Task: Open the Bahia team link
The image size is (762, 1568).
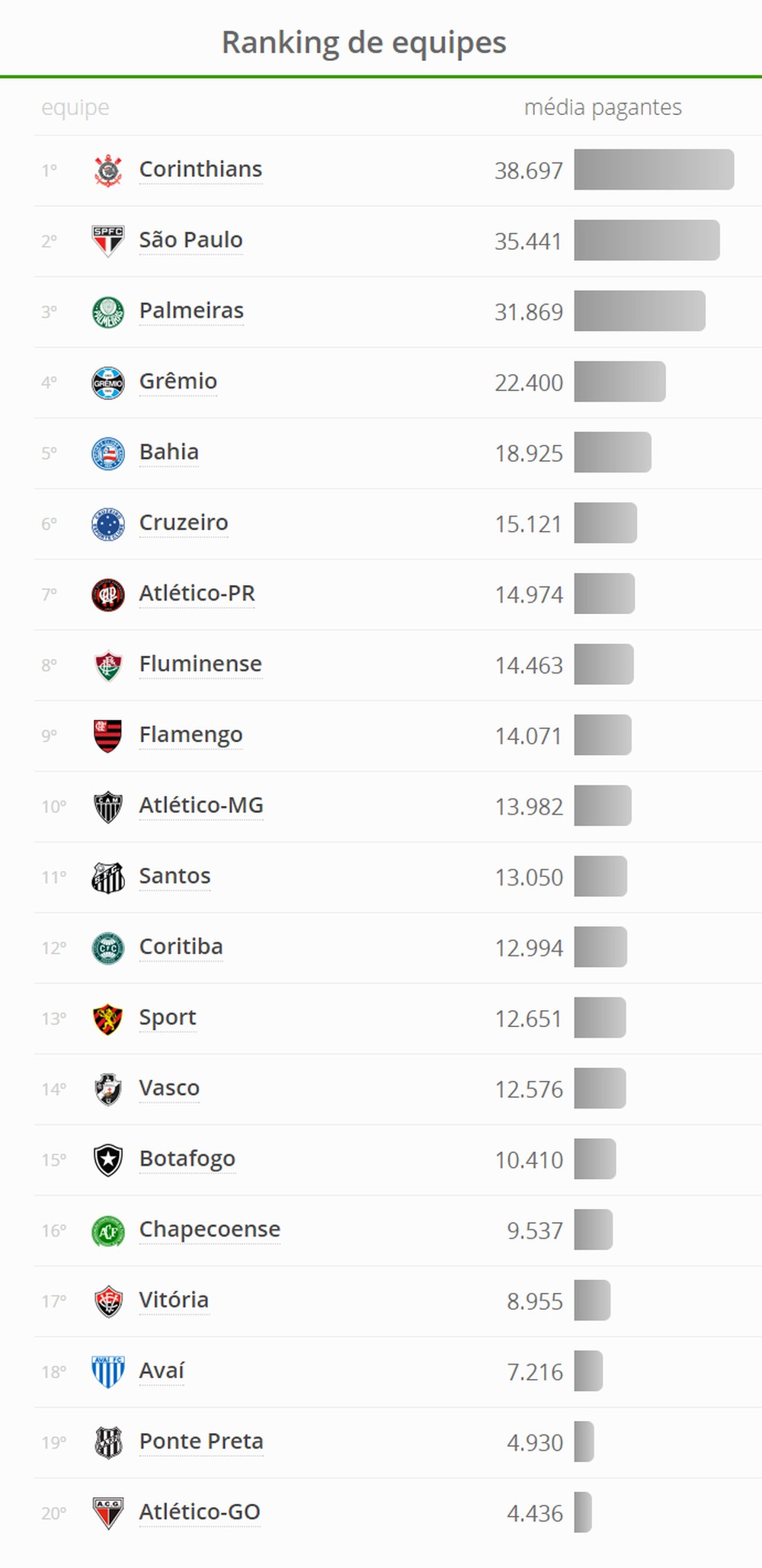Action: [x=168, y=452]
